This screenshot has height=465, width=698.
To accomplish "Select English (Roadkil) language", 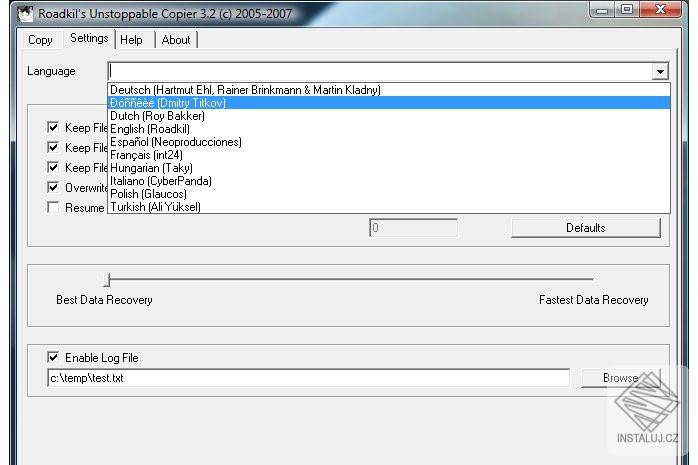I will pos(389,129).
